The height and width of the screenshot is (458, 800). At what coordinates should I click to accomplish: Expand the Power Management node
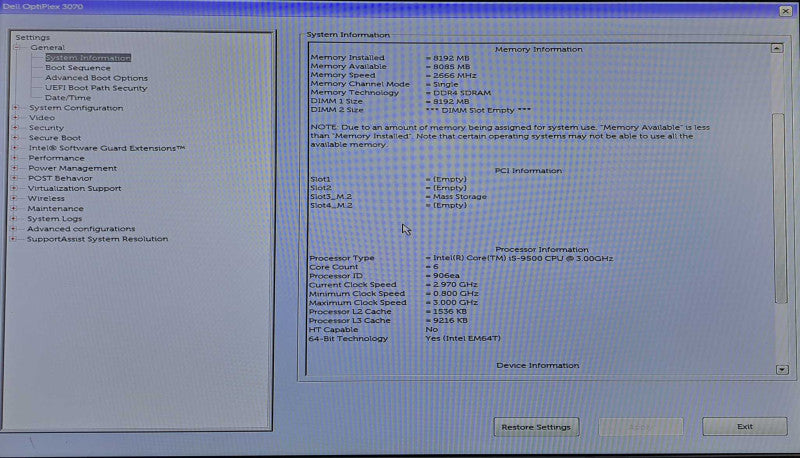pyautogui.click(x=14, y=168)
